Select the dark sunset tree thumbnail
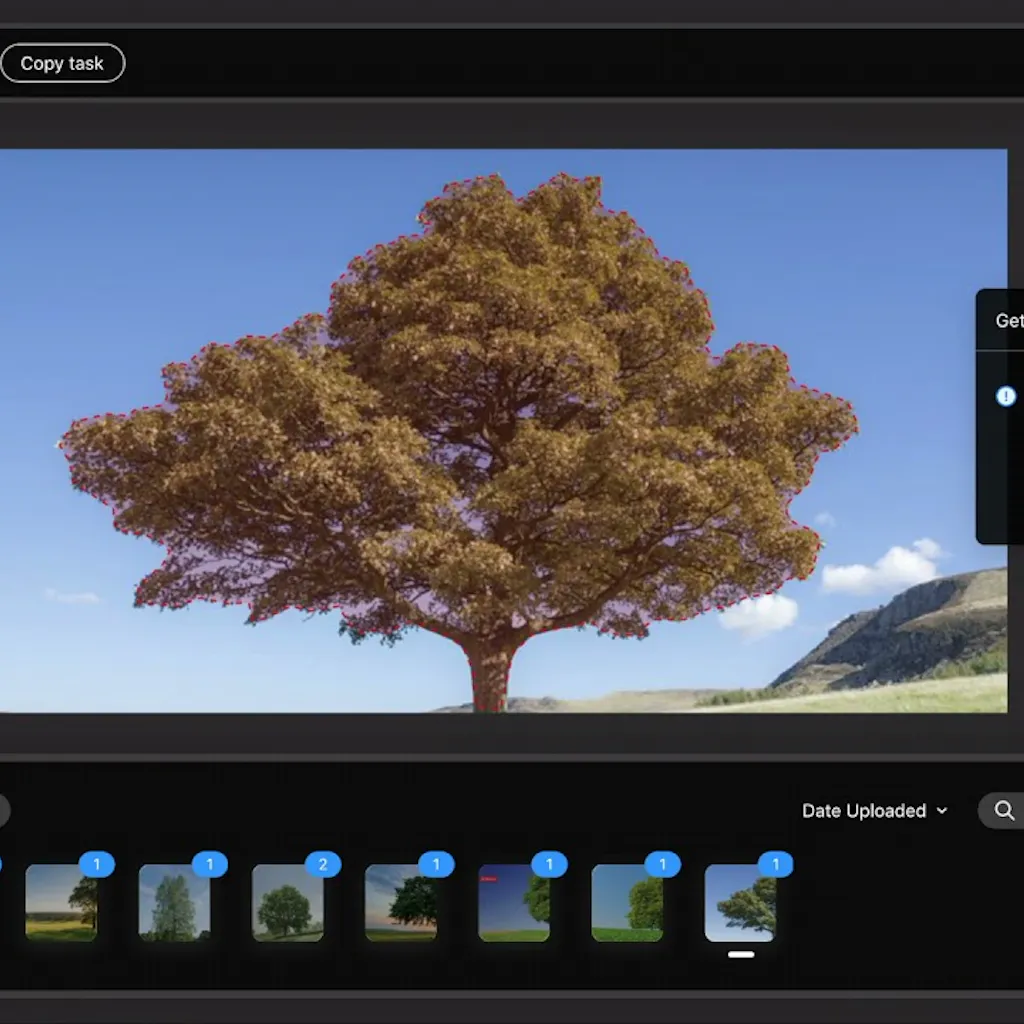The width and height of the screenshot is (1024, 1024). (x=400, y=902)
